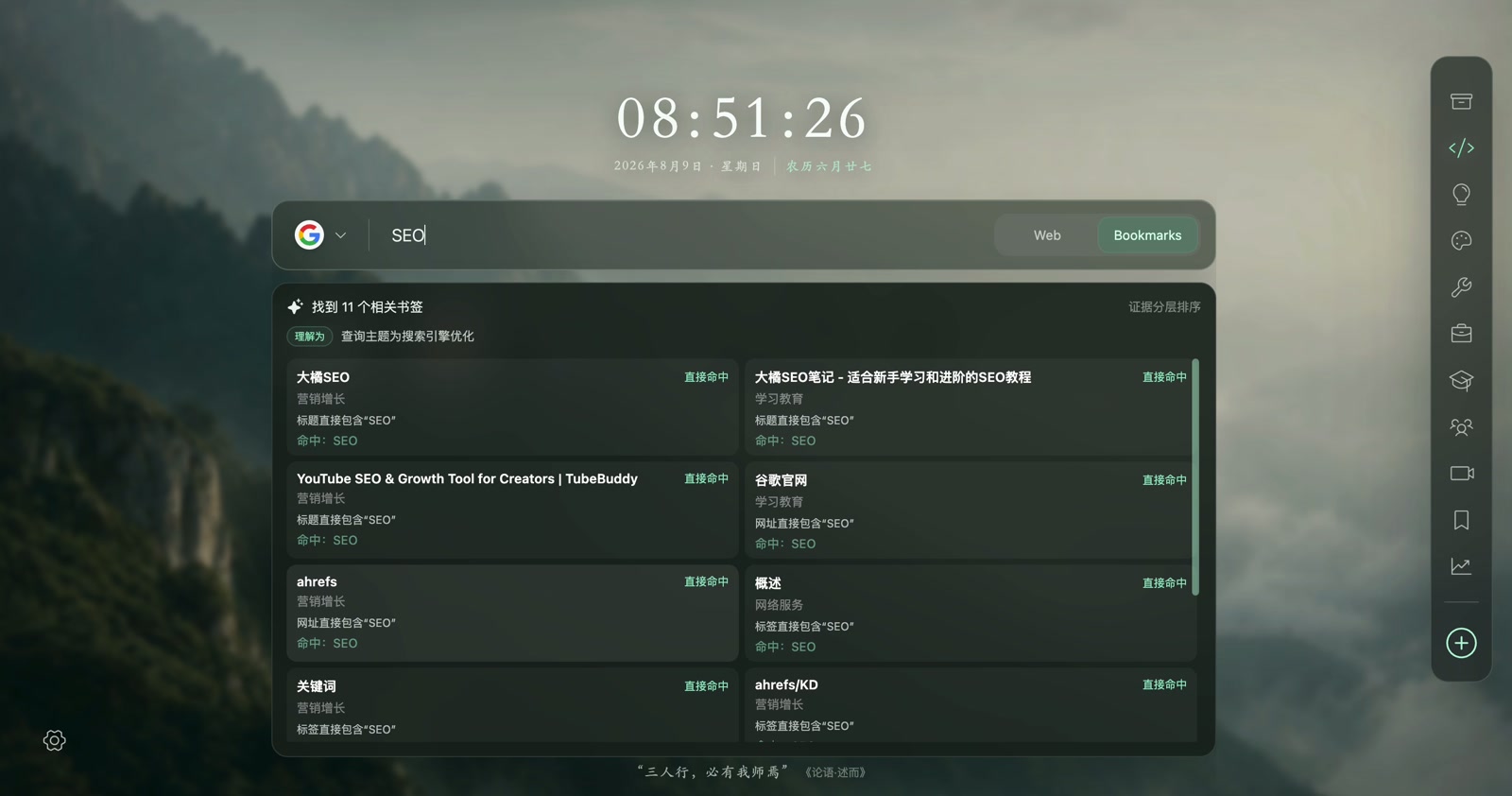1512x796 pixels.
Task: Click 标签直接包含“SEO” under 关键词
Action: pos(346,730)
